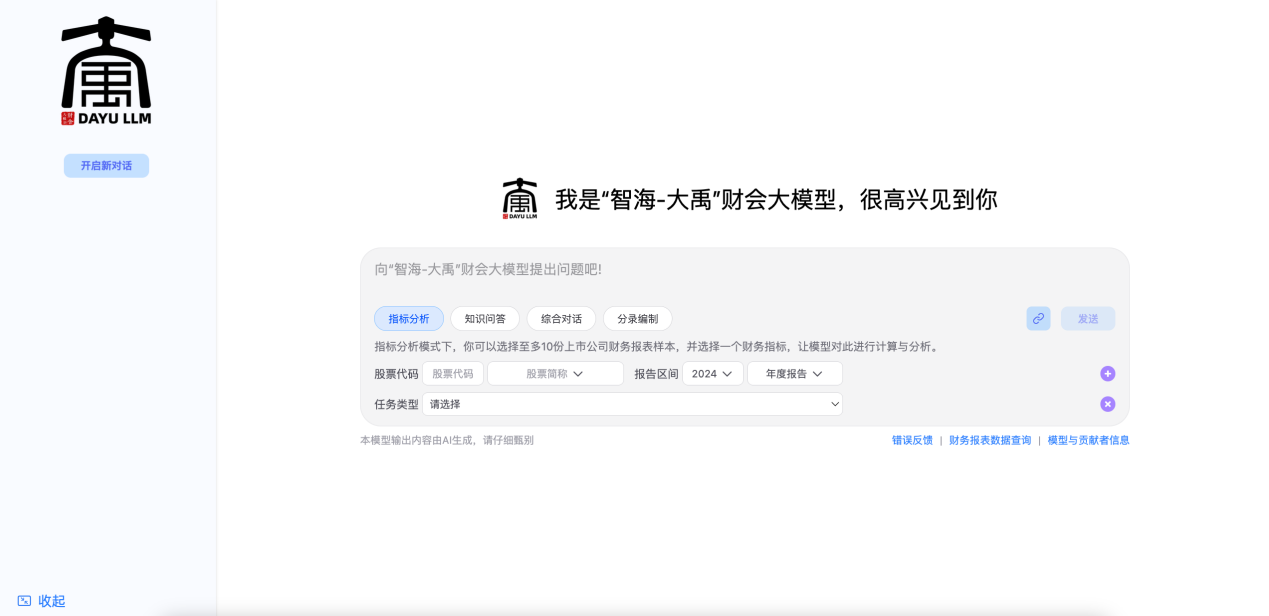Click the DAYU LLM logo in sidebar

106,71
